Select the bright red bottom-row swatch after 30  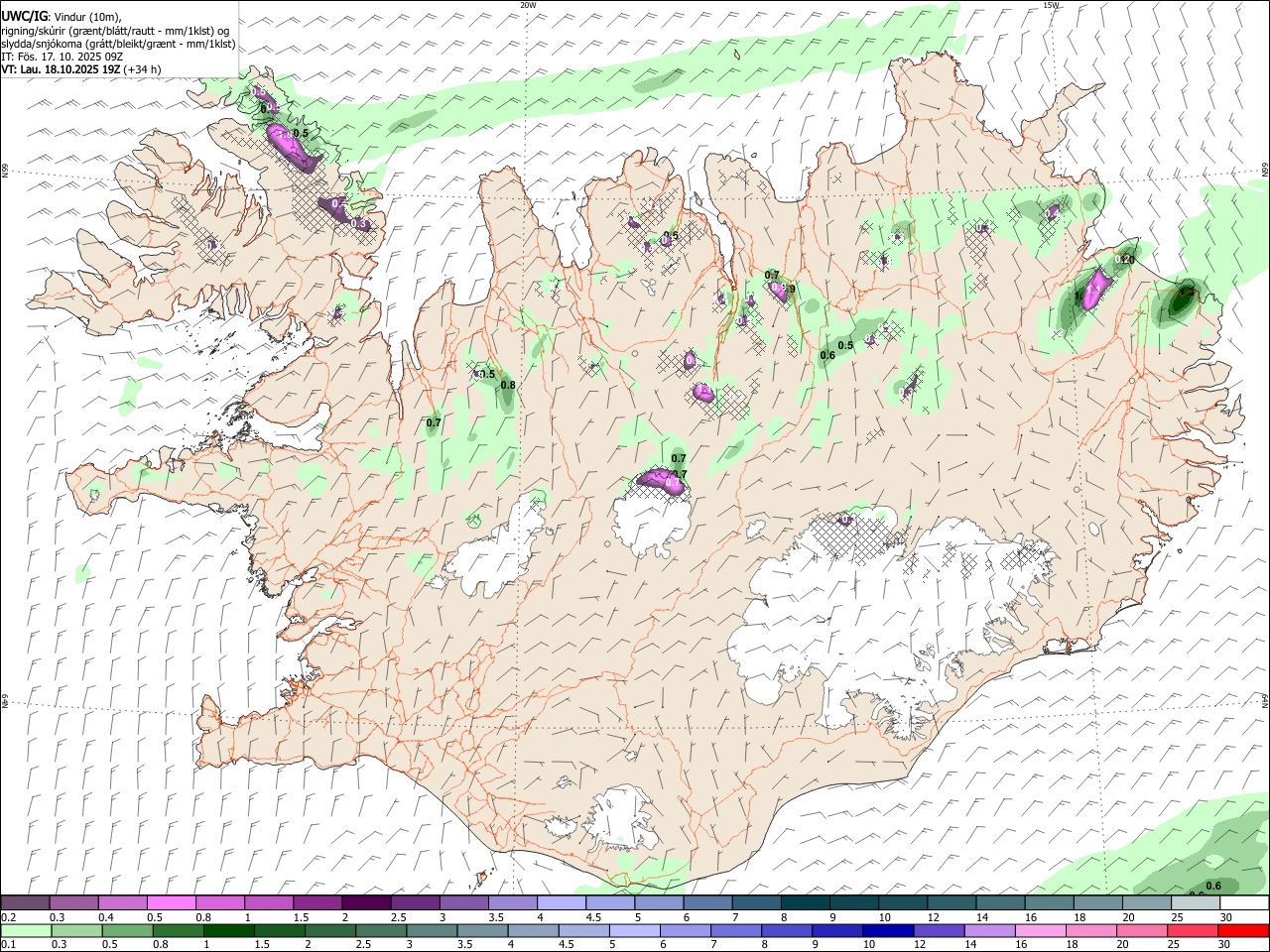1243,931
